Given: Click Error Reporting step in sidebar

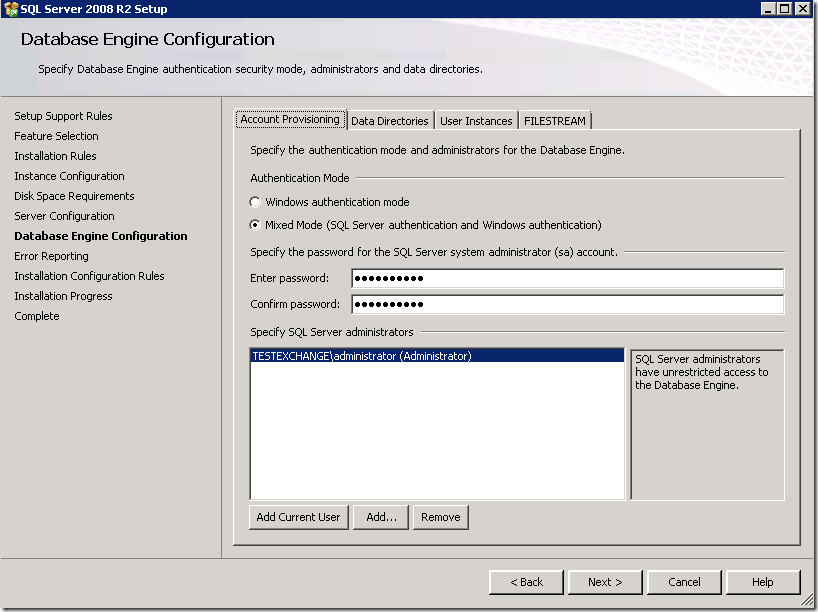Looking at the screenshot, I should point(51,256).
